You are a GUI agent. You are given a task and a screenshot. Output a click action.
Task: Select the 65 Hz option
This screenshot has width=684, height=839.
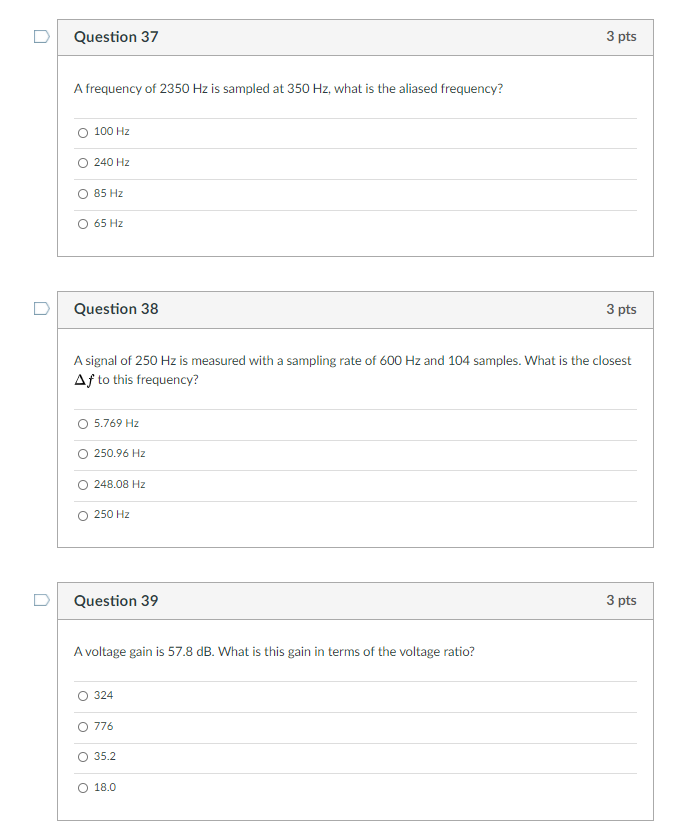pyautogui.click(x=83, y=224)
